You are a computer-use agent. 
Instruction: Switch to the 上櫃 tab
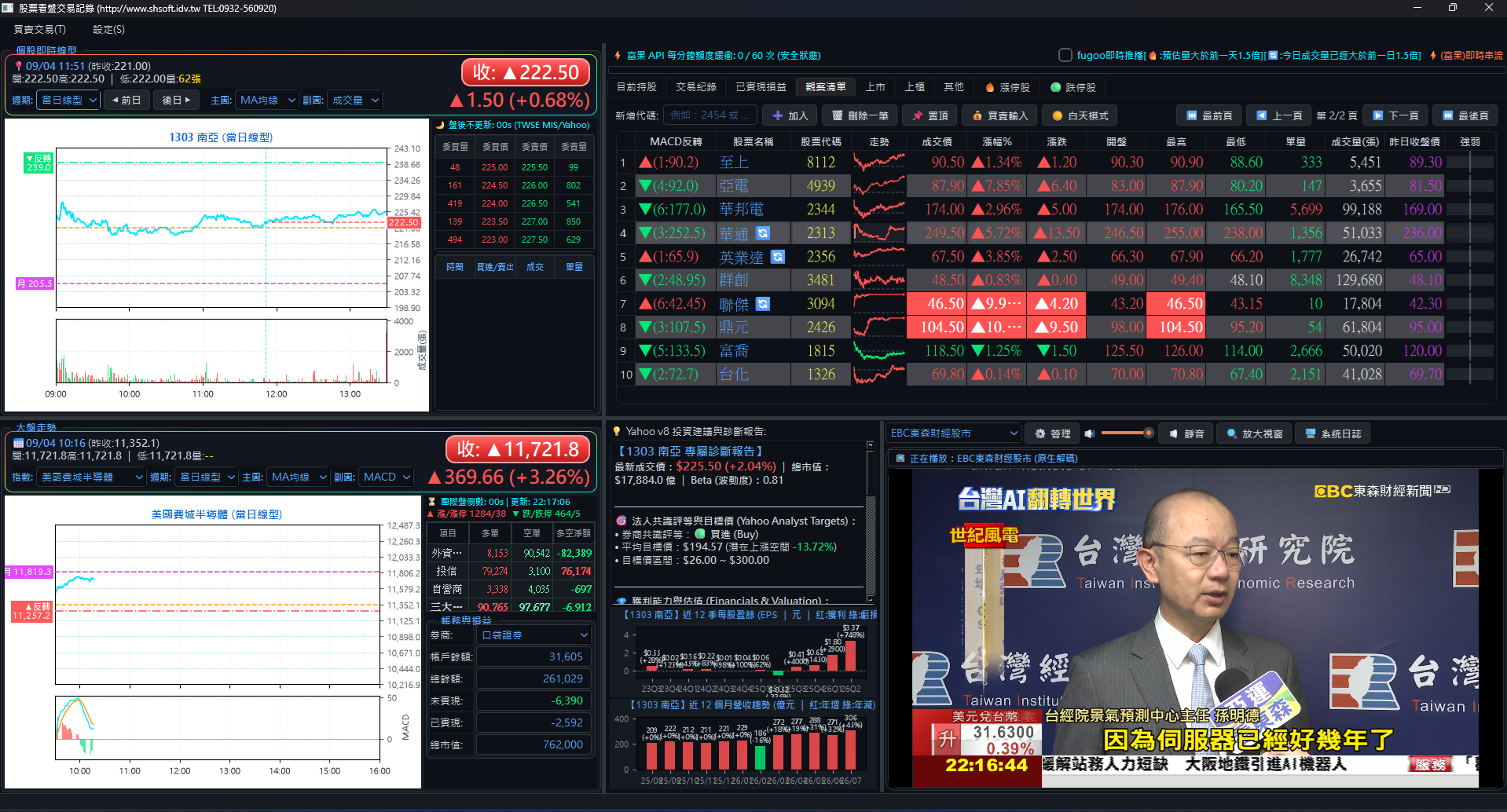915,87
